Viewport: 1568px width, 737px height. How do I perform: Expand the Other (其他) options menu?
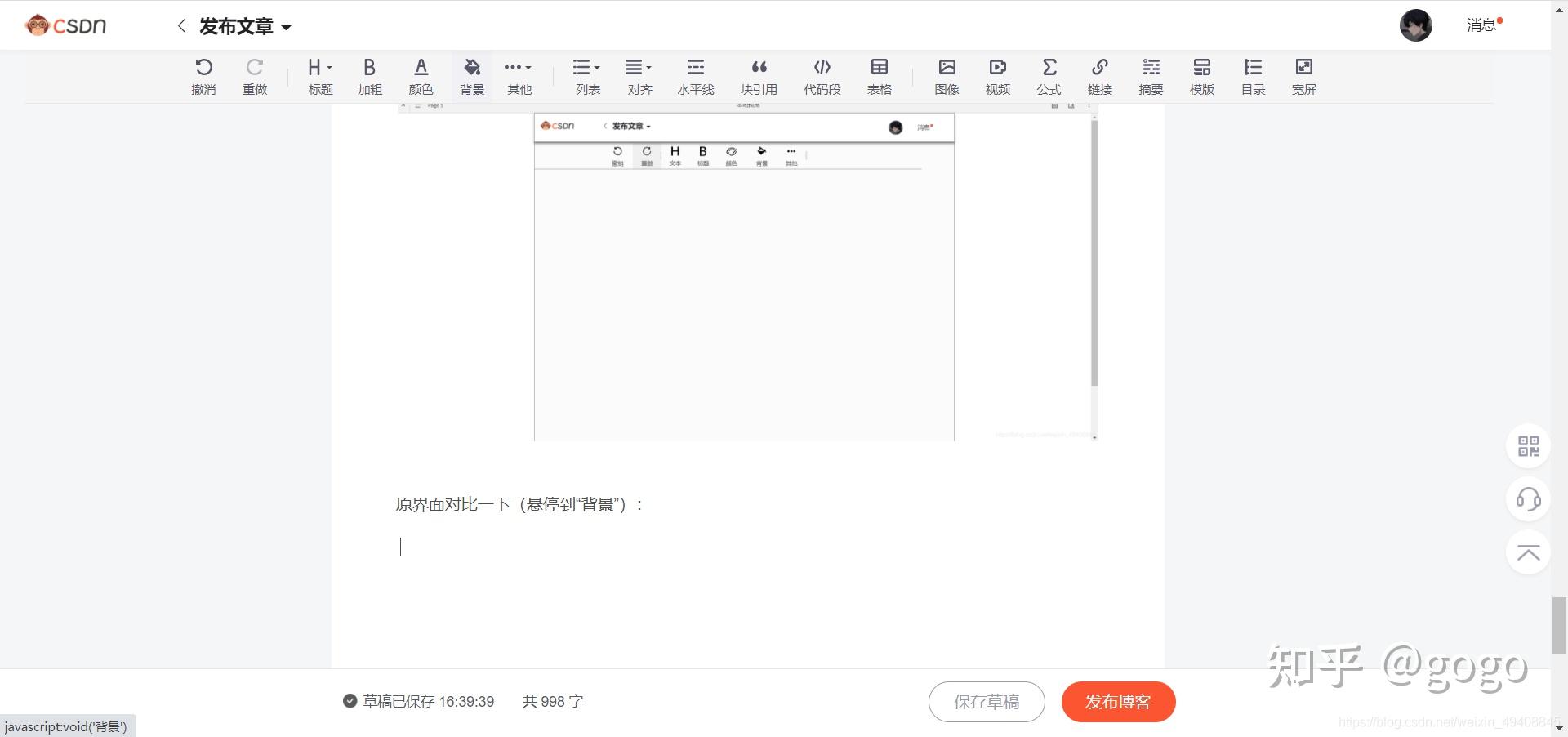(x=519, y=77)
